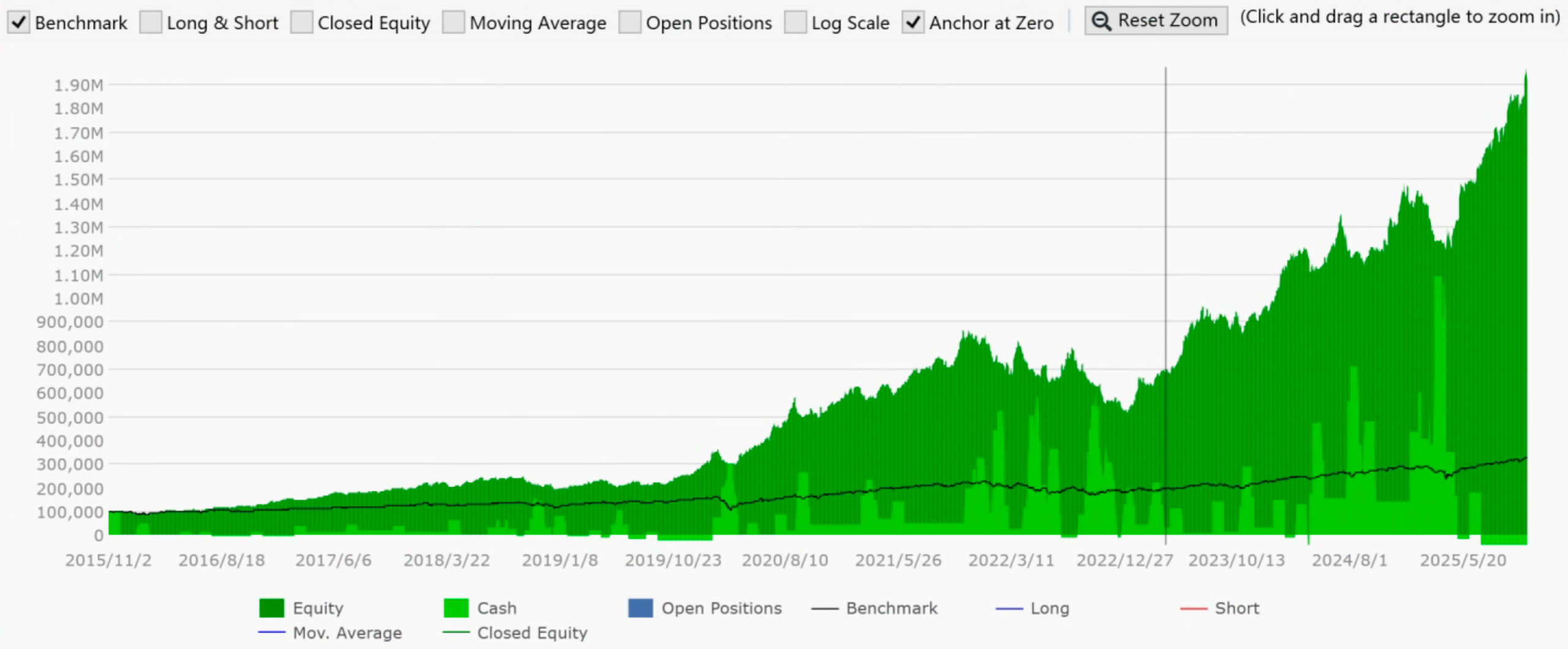Enable the Long & Short checkbox

point(151,23)
